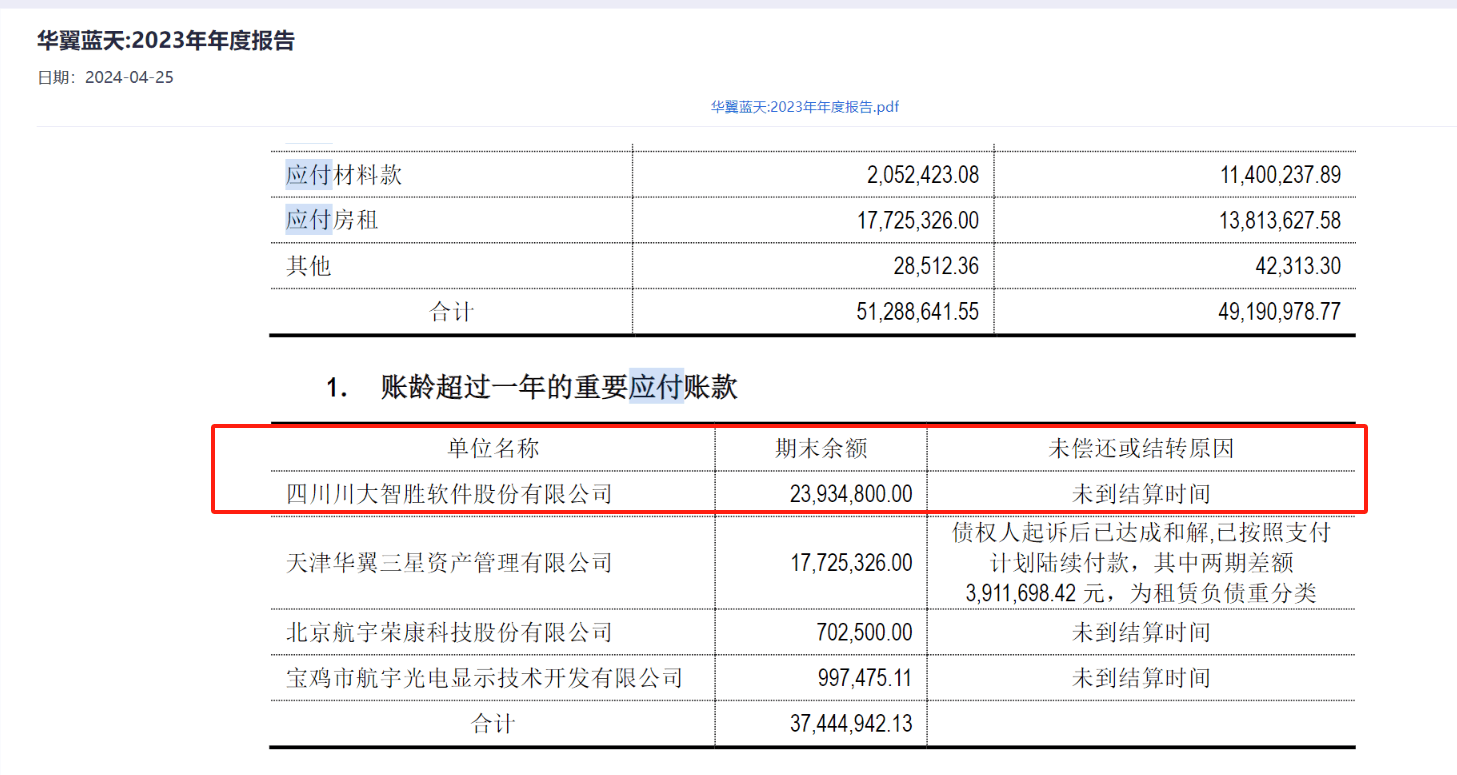Image resolution: width=1457 pixels, height=775 pixels.
Task: Select the amount 13,813,627.58
Action: click(x=1281, y=221)
